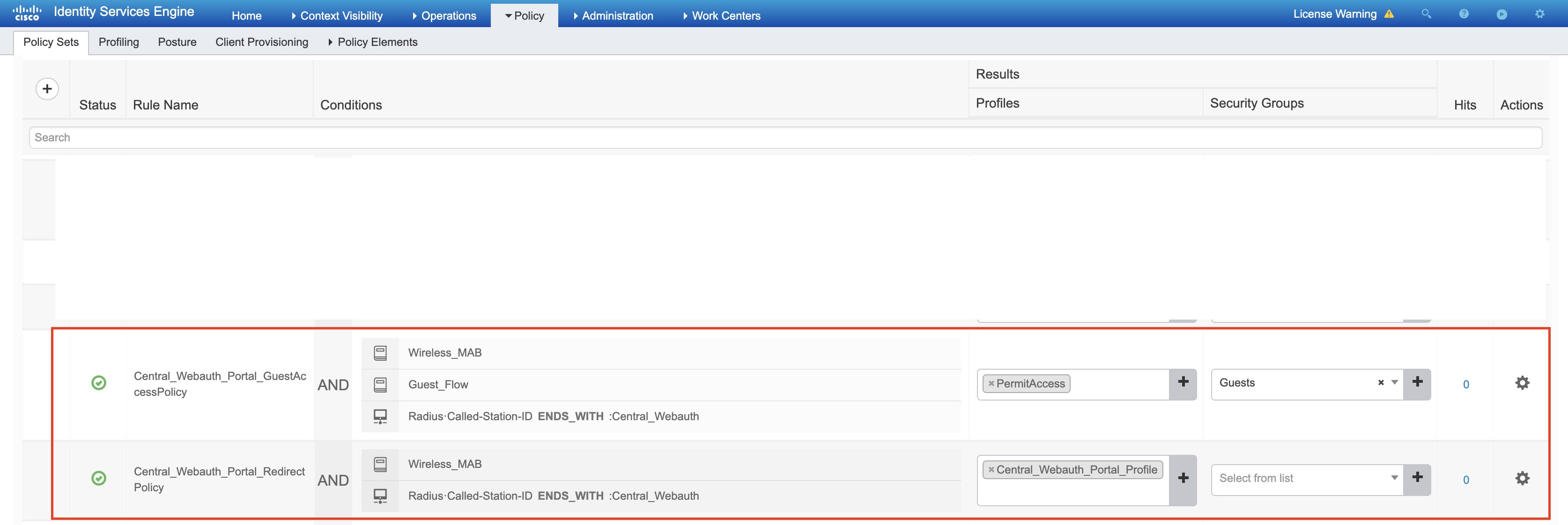Click Called-Station-ID condition in GuestAccessPolicy rule
Screen dimensions: 1568x525
[x=553, y=417]
